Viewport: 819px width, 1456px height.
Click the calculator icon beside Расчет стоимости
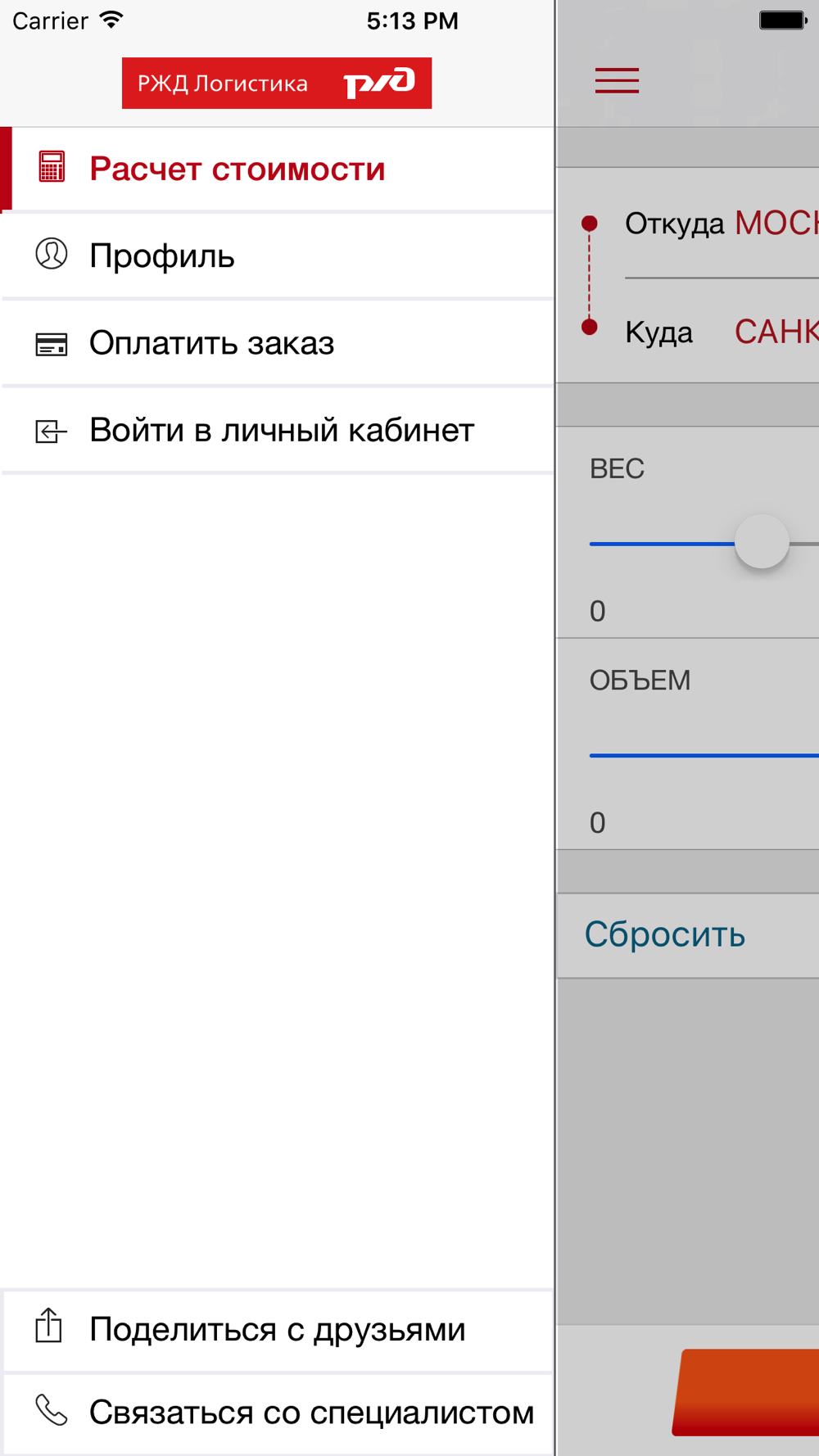click(52, 167)
